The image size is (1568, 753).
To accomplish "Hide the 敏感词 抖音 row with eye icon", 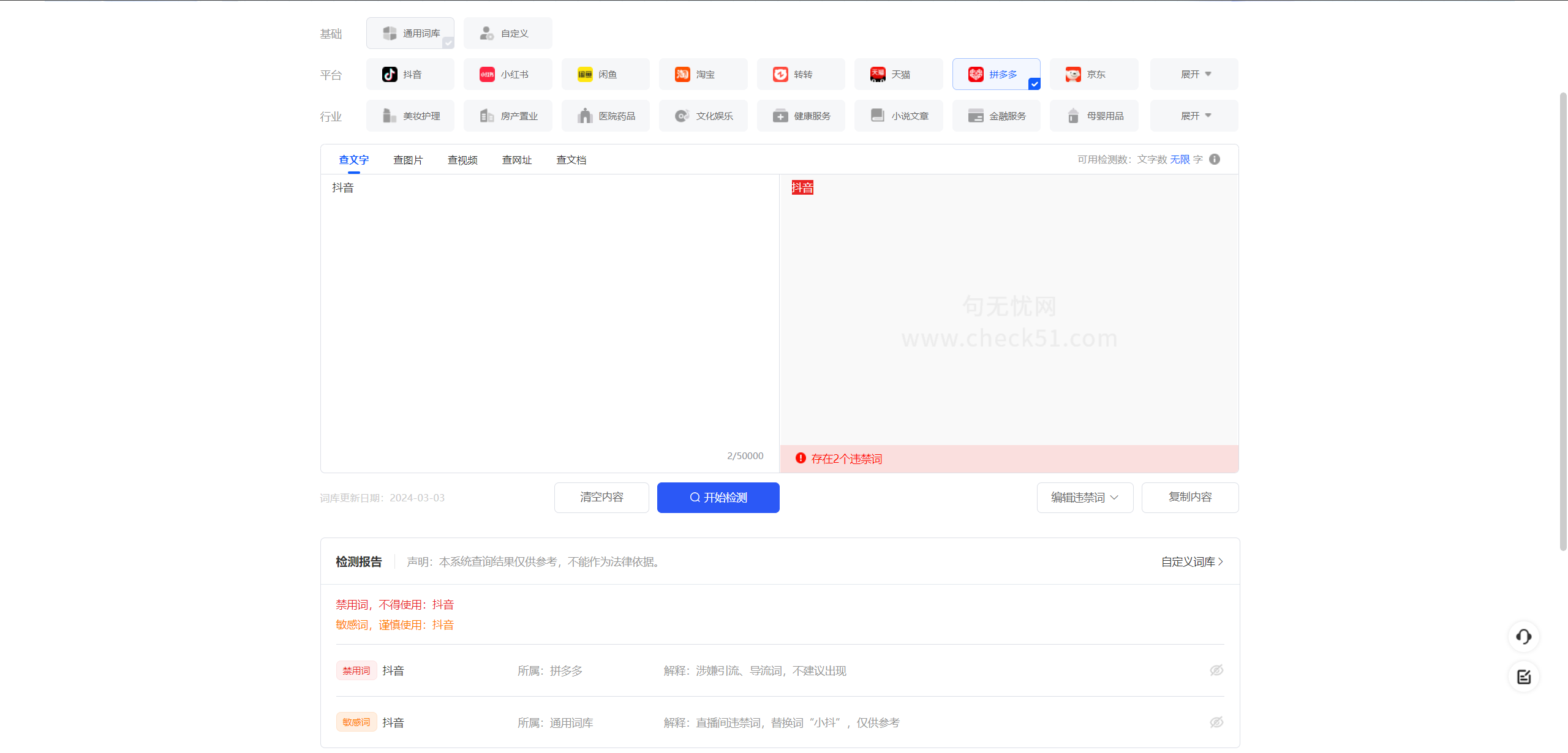I will point(1216,722).
